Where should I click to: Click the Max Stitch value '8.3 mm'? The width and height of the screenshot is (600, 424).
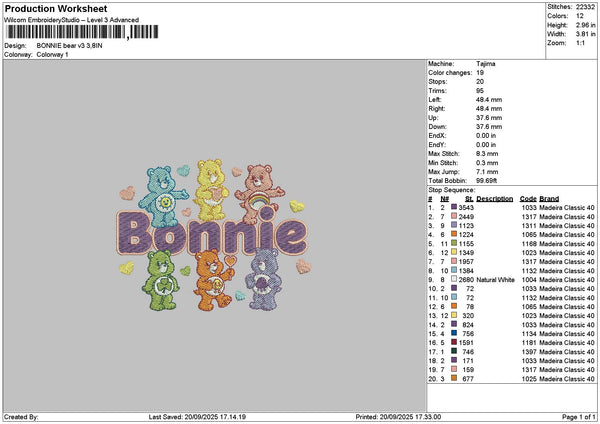[x=487, y=154]
